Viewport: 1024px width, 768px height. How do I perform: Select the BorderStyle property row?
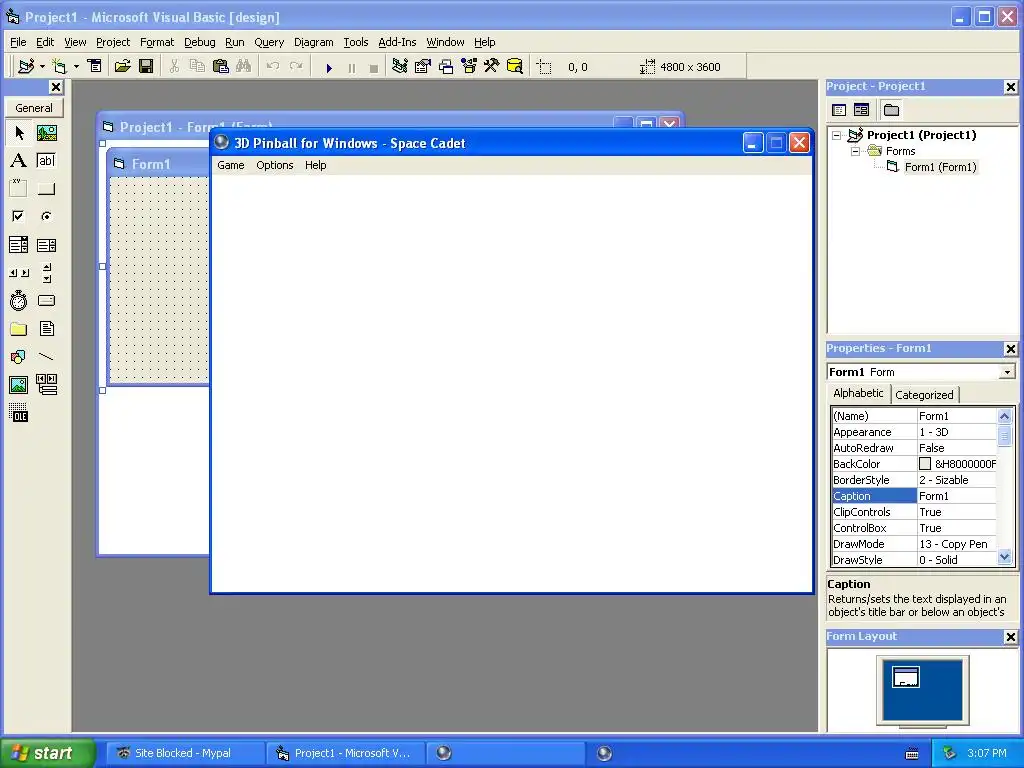coord(914,480)
